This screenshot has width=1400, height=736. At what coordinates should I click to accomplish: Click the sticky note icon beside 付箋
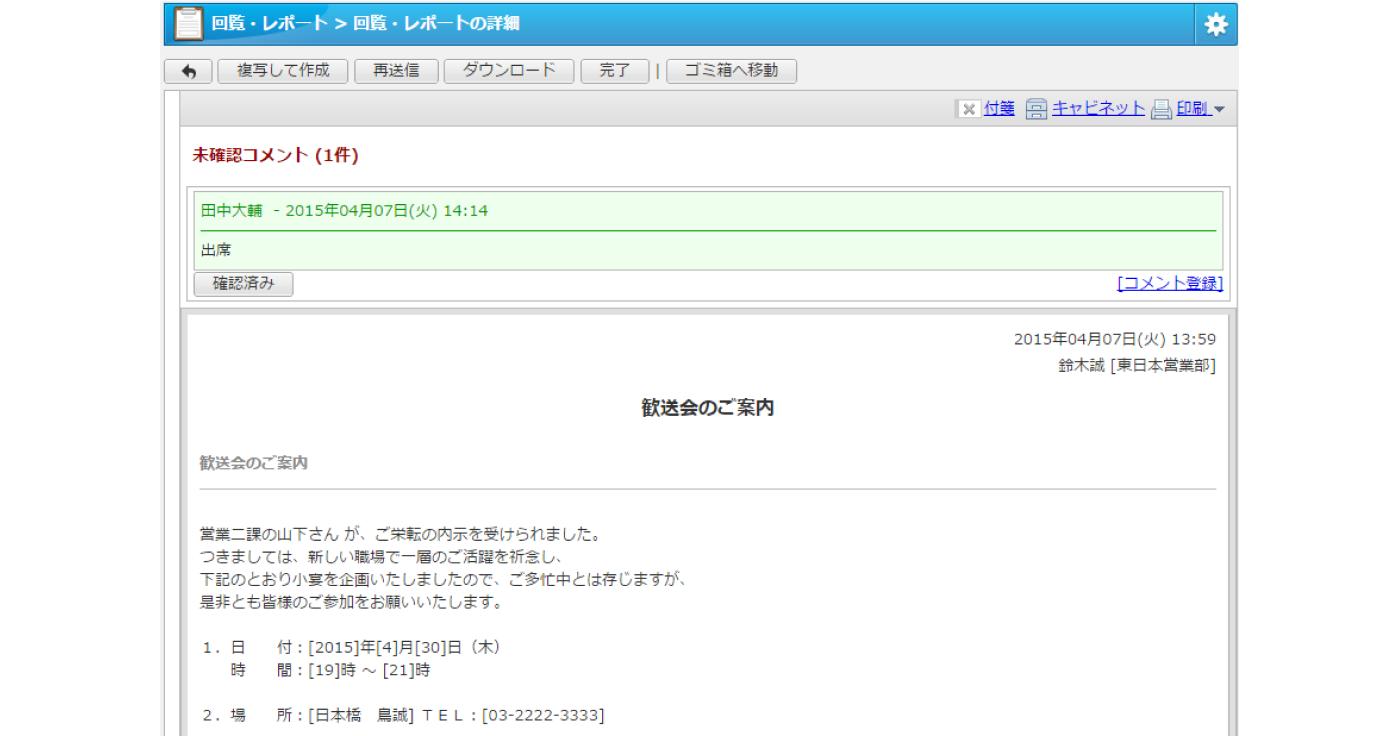tap(968, 109)
